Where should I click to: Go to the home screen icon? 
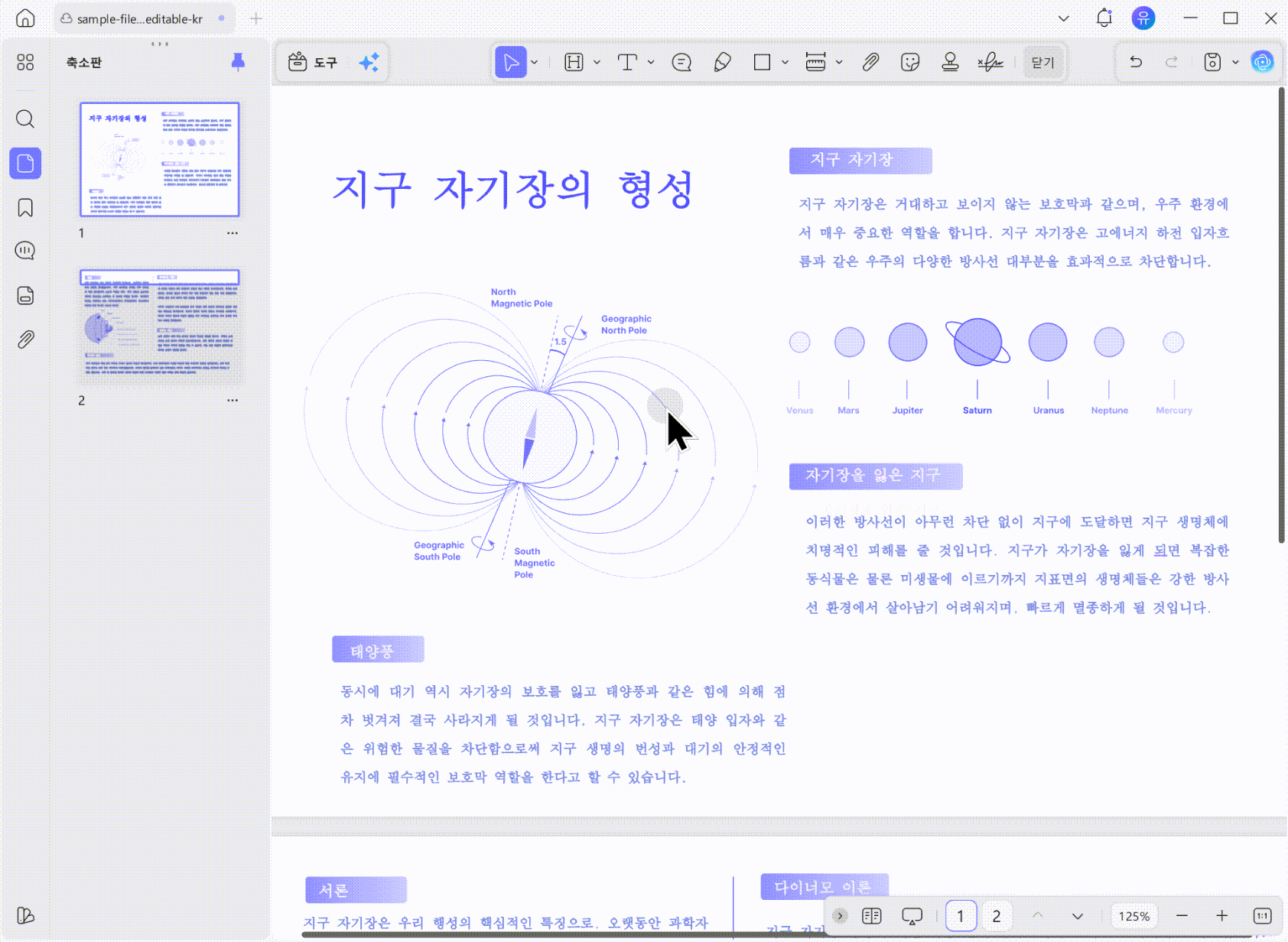click(x=25, y=18)
